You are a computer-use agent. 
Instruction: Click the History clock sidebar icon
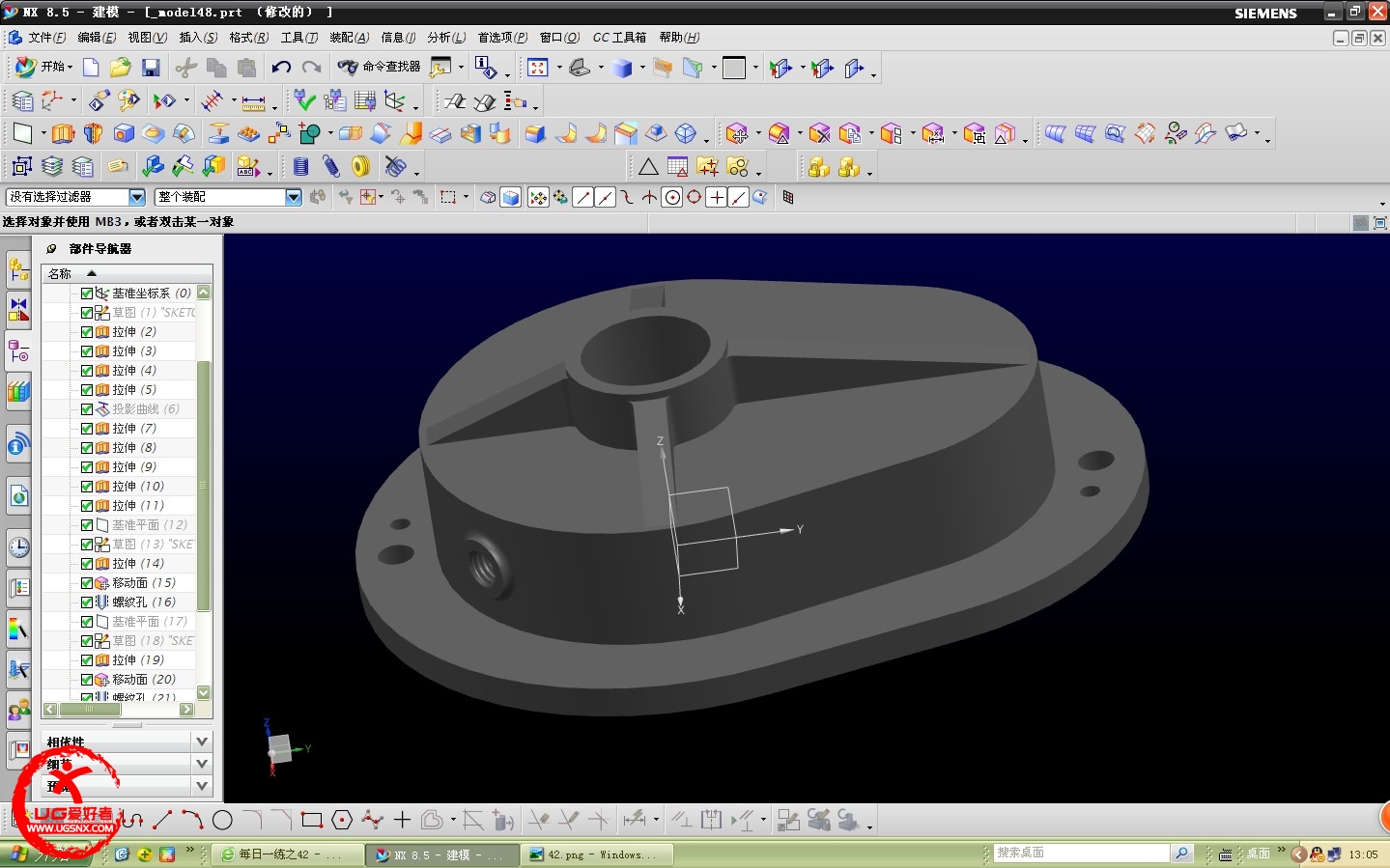click(18, 547)
